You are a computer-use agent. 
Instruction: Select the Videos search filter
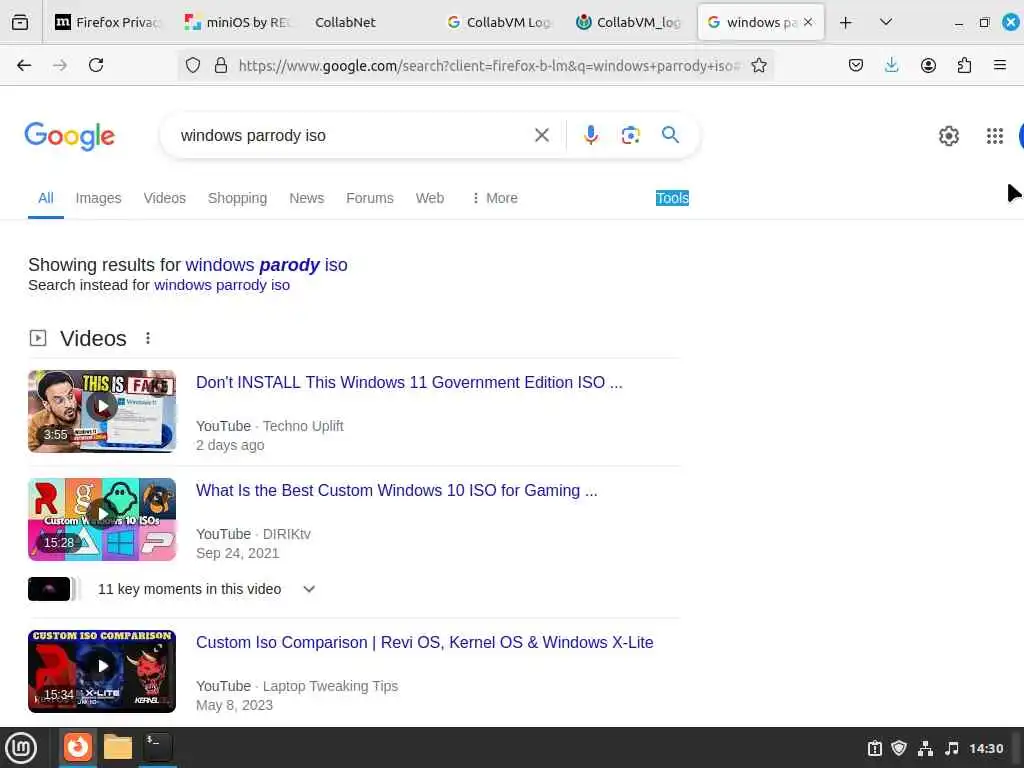[165, 198]
